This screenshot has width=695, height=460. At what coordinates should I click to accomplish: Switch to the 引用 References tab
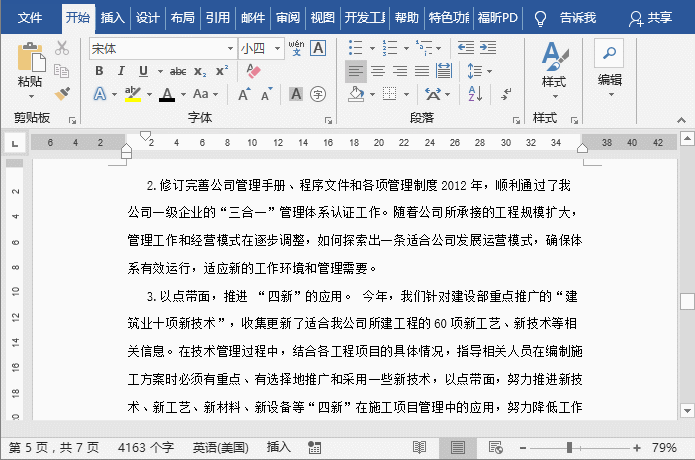point(218,18)
